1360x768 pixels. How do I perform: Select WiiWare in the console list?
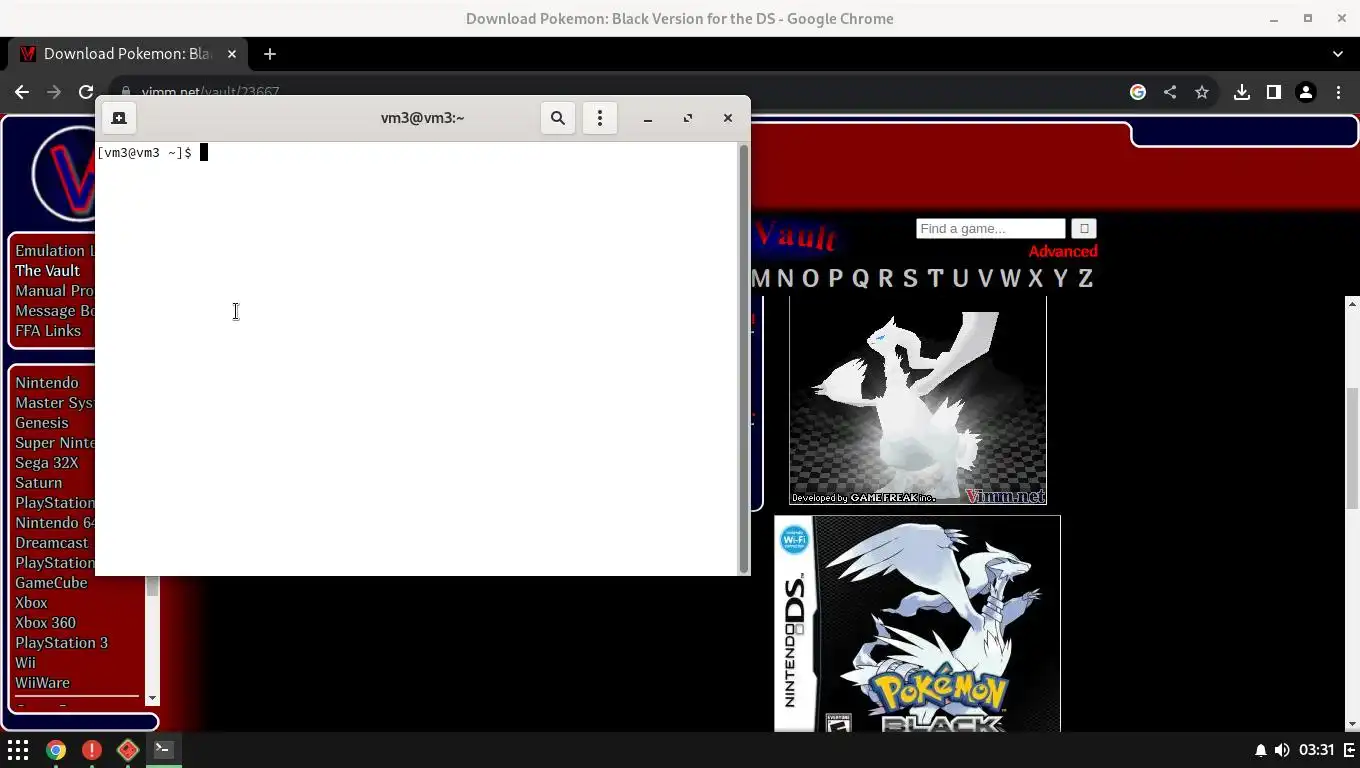[42, 683]
